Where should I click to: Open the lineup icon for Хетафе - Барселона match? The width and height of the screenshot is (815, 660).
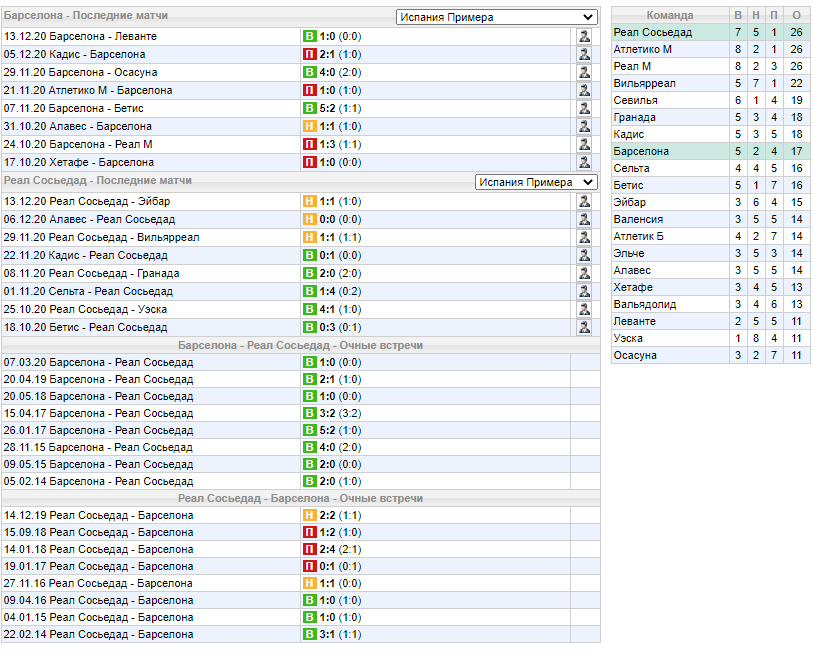pyautogui.click(x=584, y=162)
